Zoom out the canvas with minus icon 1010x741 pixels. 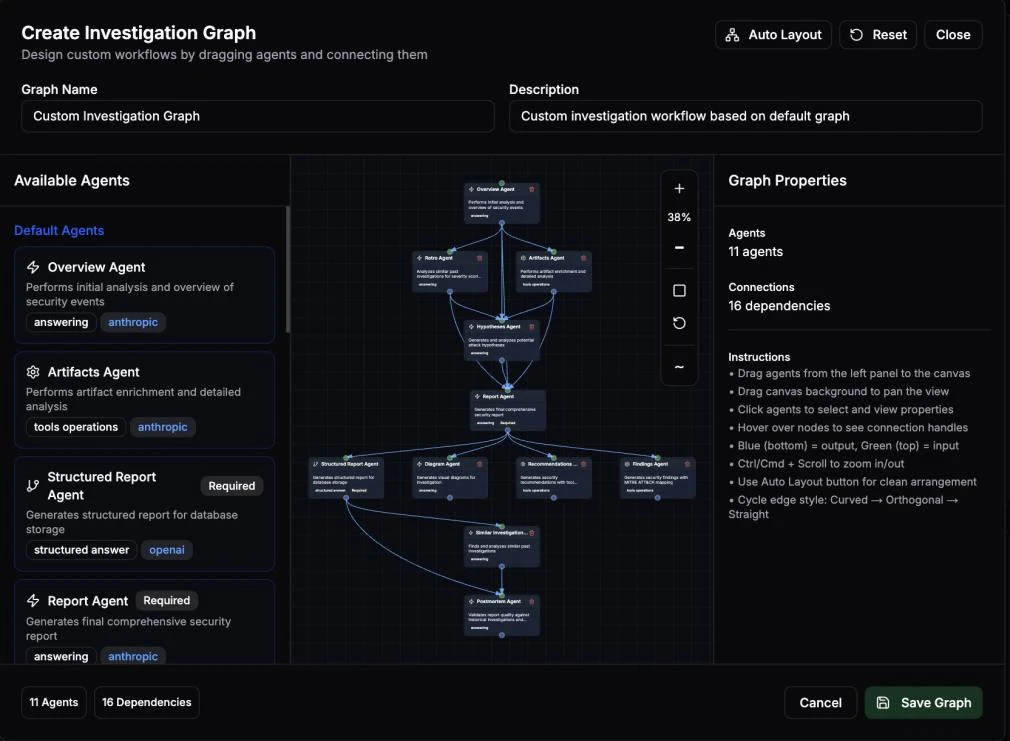(x=679, y=247)
